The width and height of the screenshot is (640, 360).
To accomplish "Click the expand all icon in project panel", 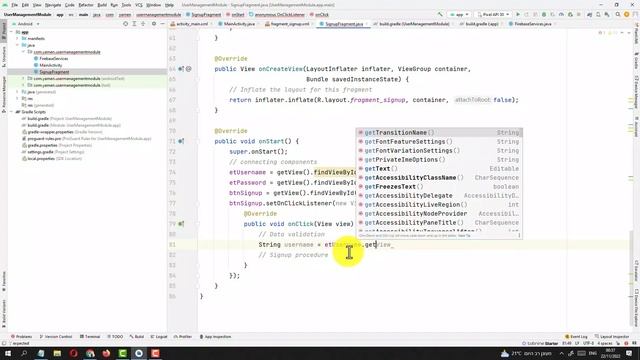I will click(134, 24).
